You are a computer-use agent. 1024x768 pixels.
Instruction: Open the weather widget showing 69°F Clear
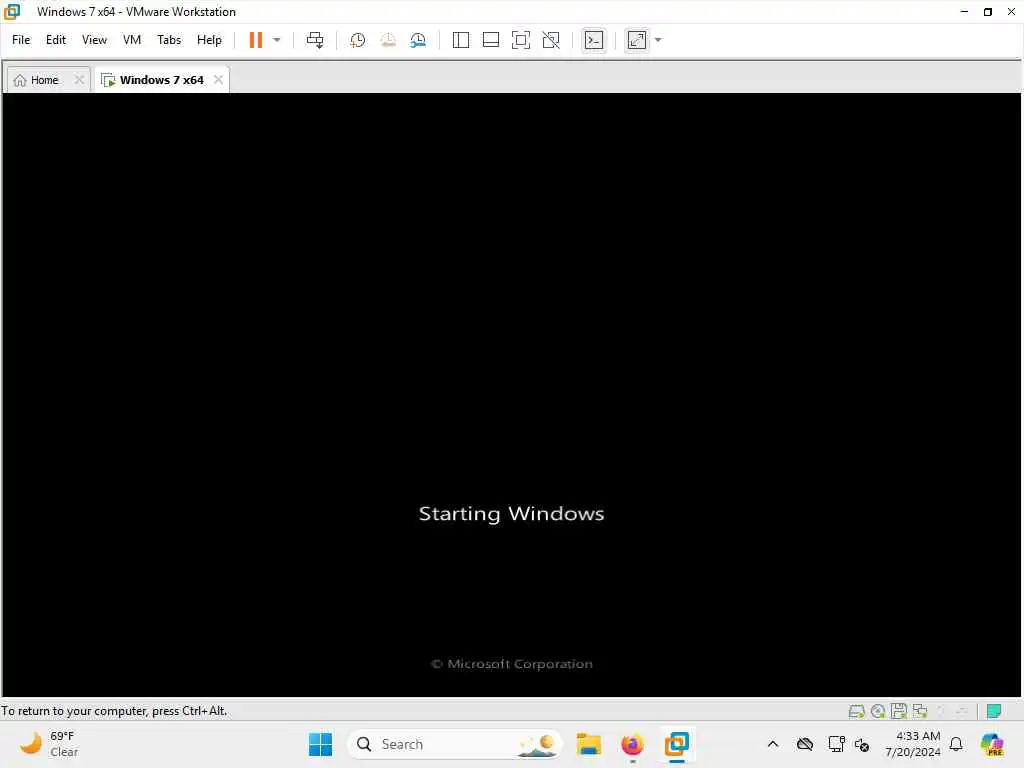tap(49, 744)
